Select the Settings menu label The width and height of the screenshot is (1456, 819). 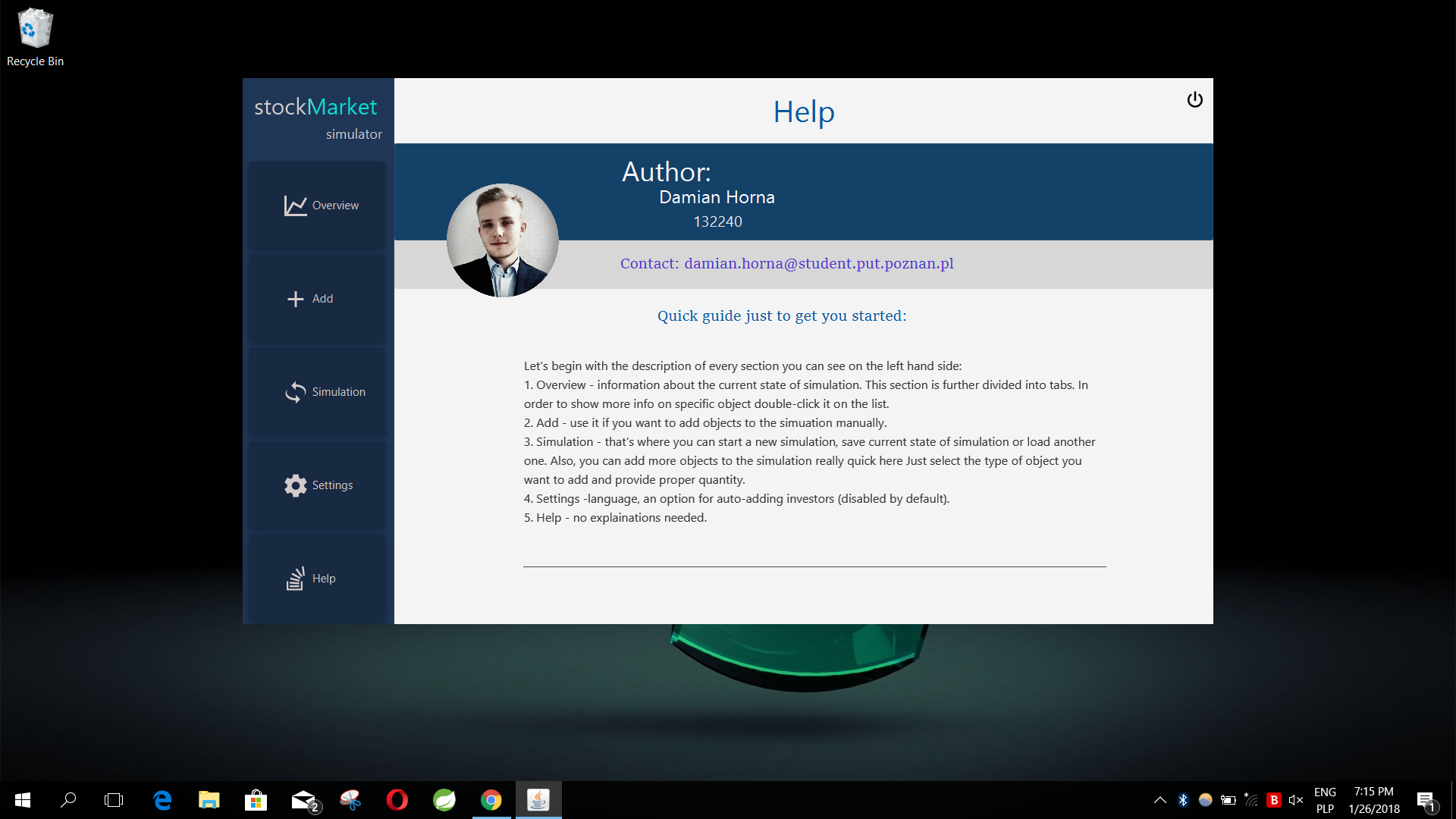[332, 485]
